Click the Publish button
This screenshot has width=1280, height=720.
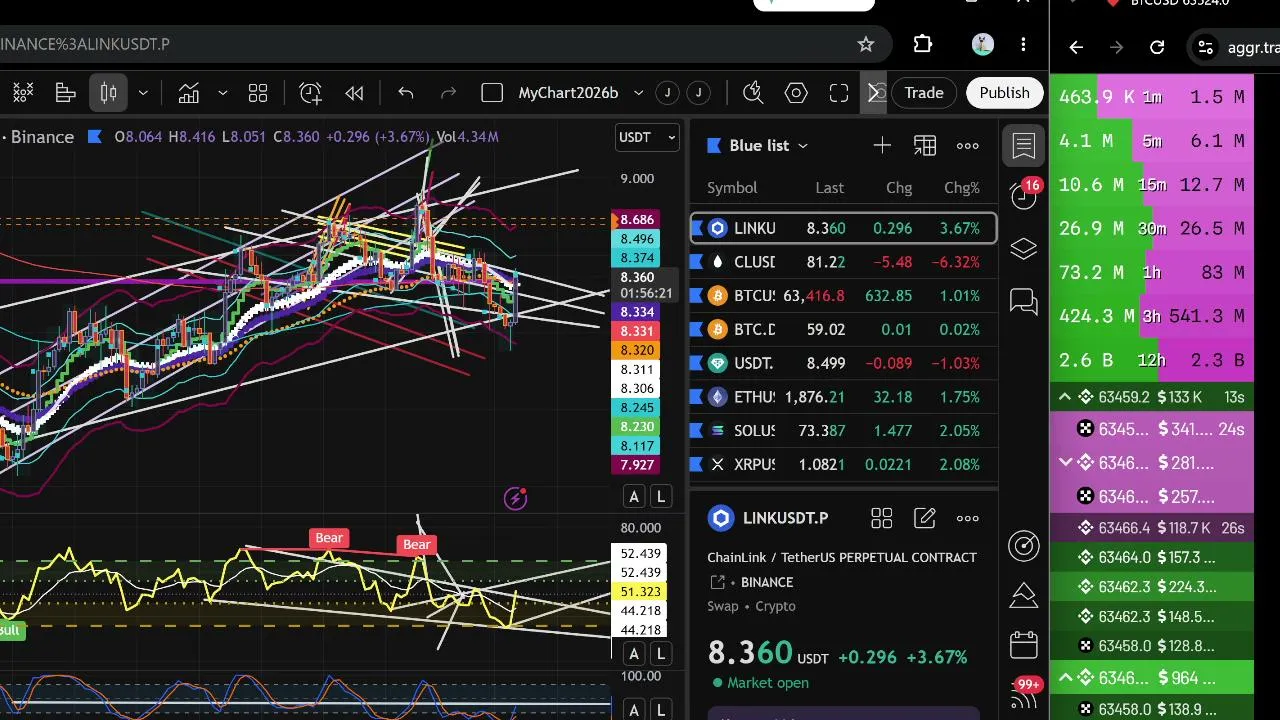(x=1004, y=93)
